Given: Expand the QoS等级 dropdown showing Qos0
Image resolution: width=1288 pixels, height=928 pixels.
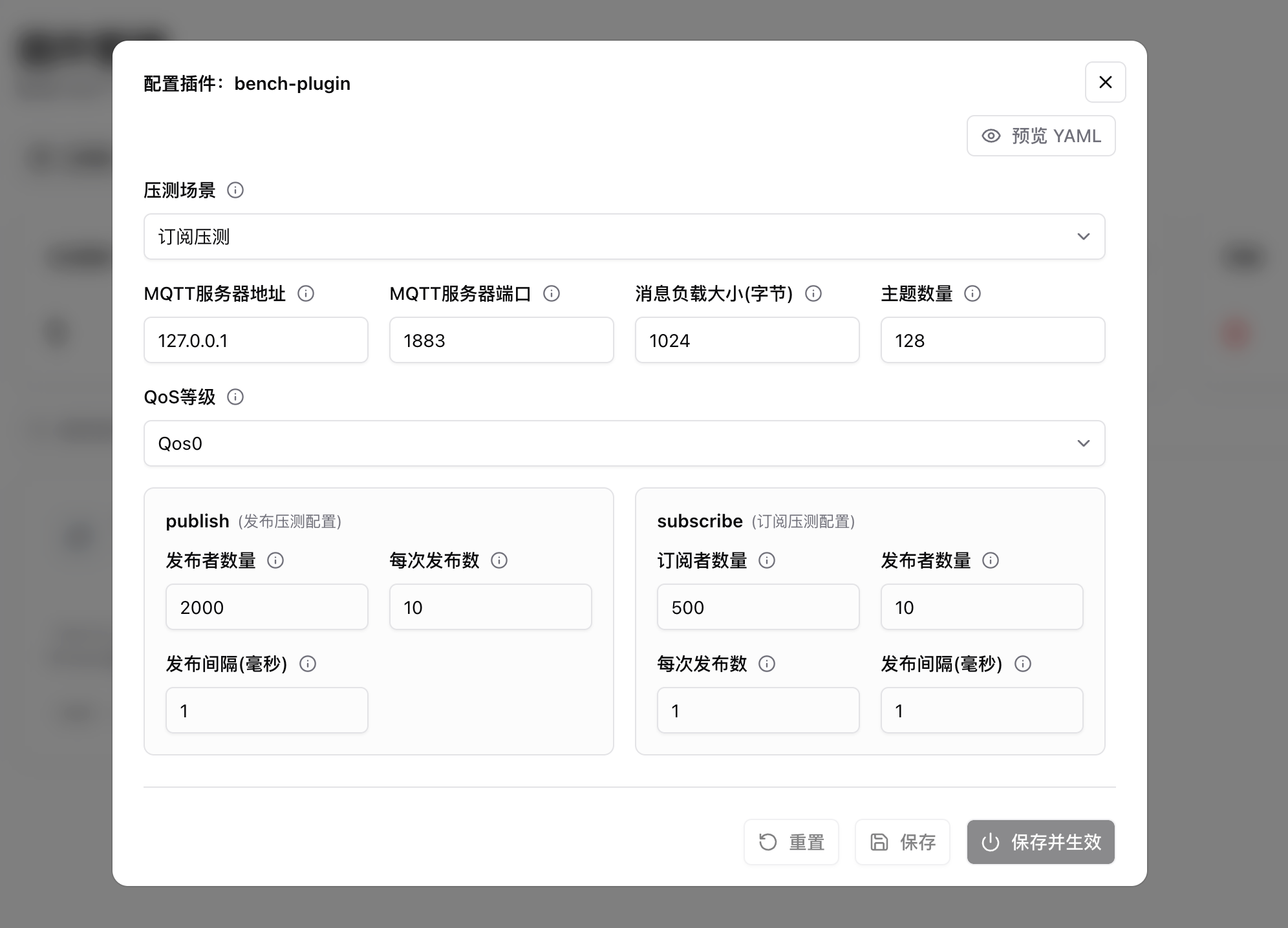Looking at the screenshot, I should pos(624,443).
